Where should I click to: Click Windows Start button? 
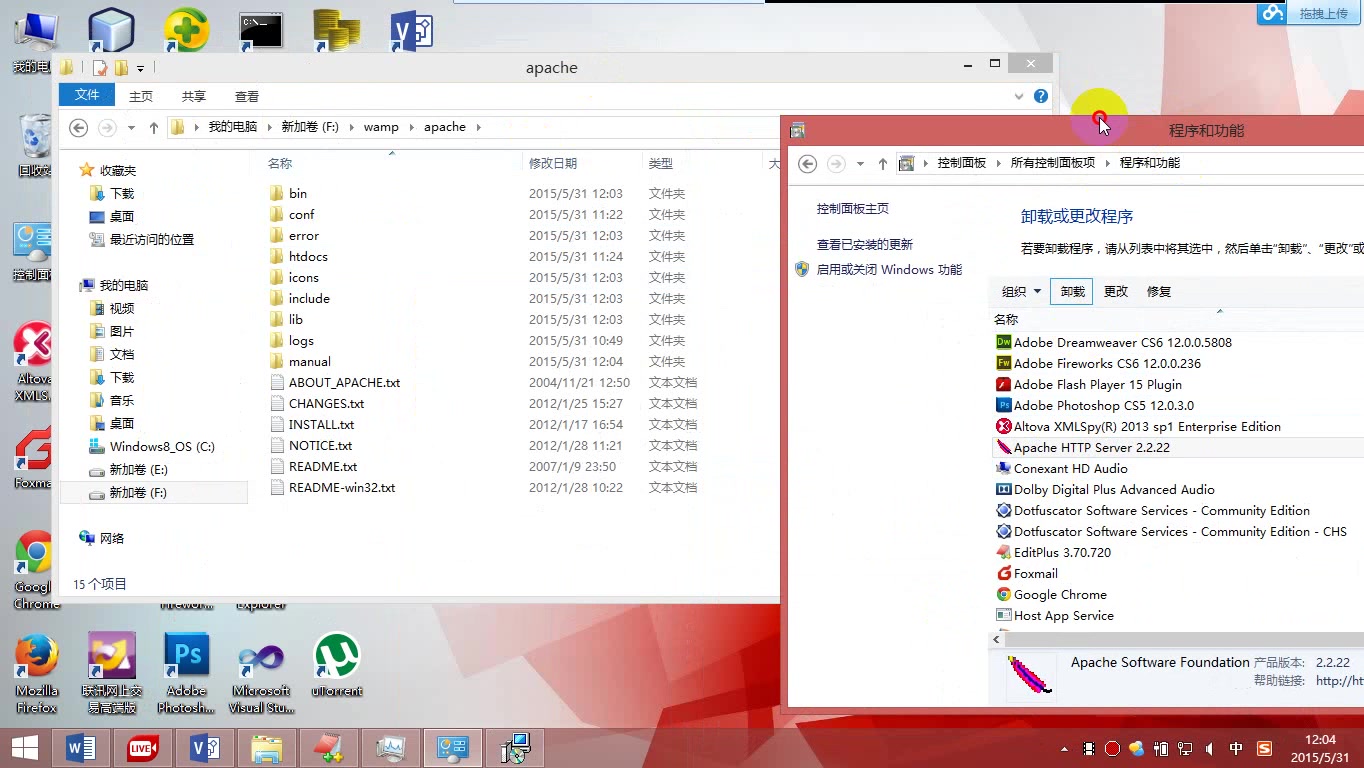(x=24, y=748)
